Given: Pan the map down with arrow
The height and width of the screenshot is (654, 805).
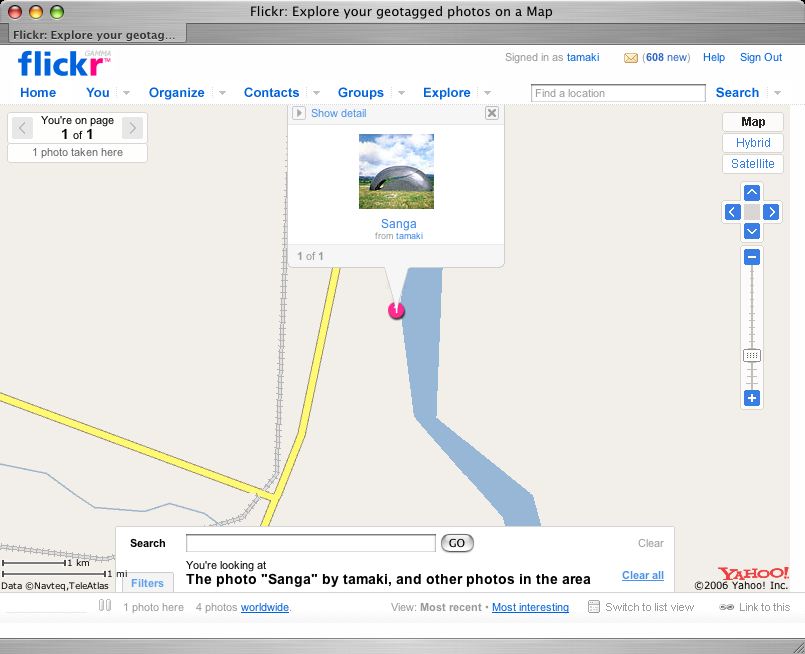Looking at the screenshot, I should [x=752, y=231].
